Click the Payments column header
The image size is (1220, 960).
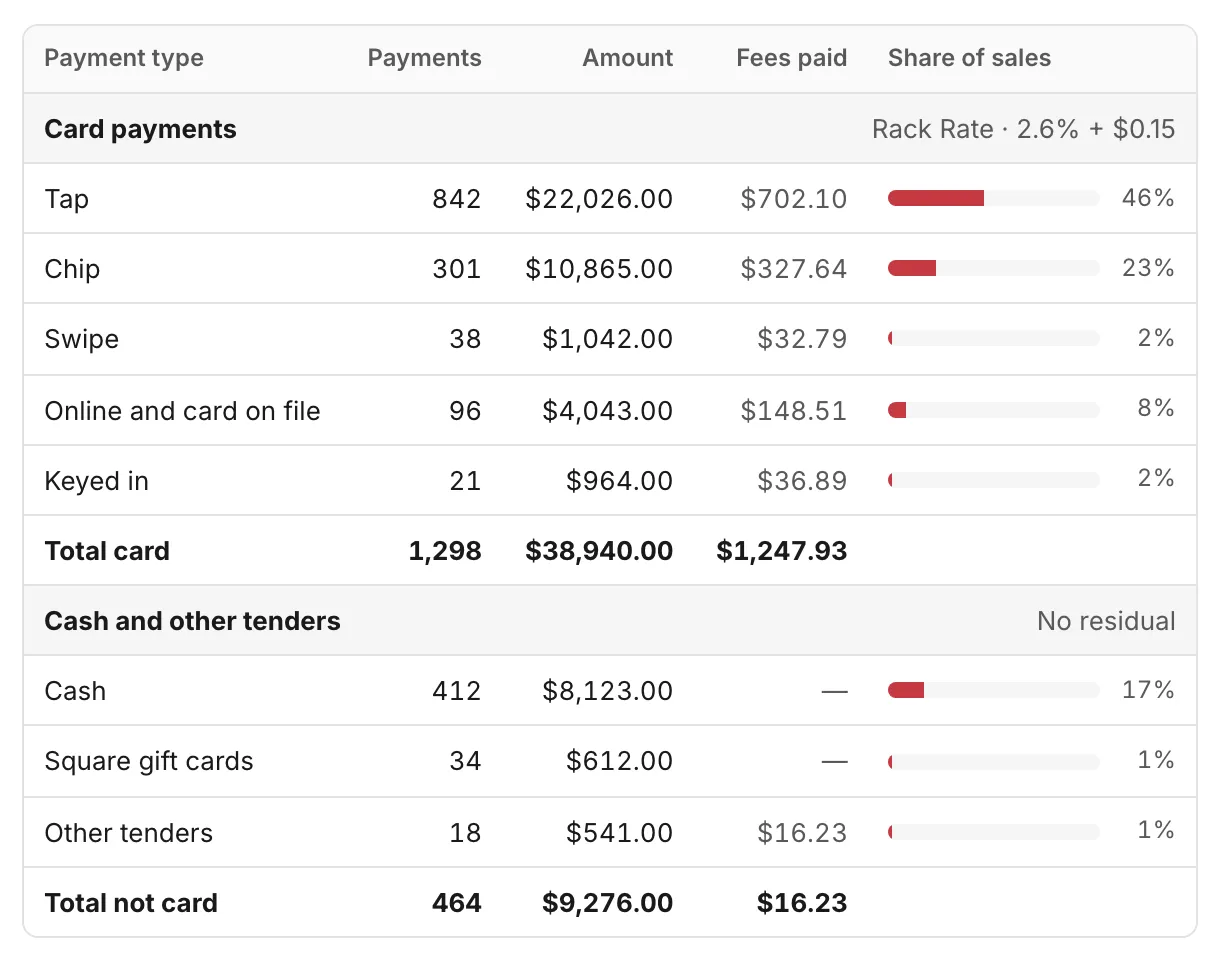[x=424, y=58]
